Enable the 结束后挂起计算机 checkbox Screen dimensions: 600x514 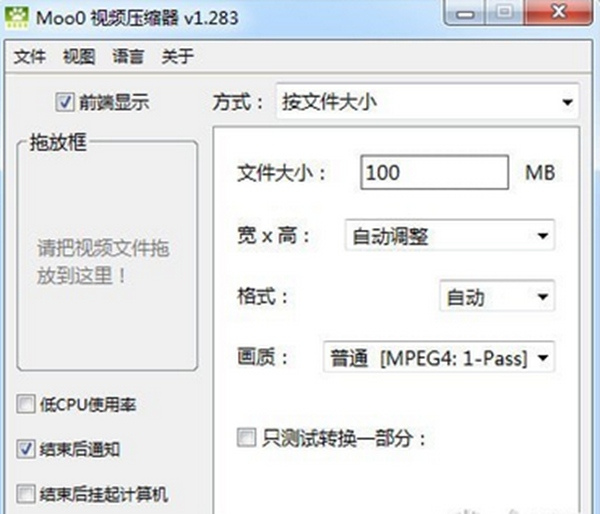click(26, 494)
